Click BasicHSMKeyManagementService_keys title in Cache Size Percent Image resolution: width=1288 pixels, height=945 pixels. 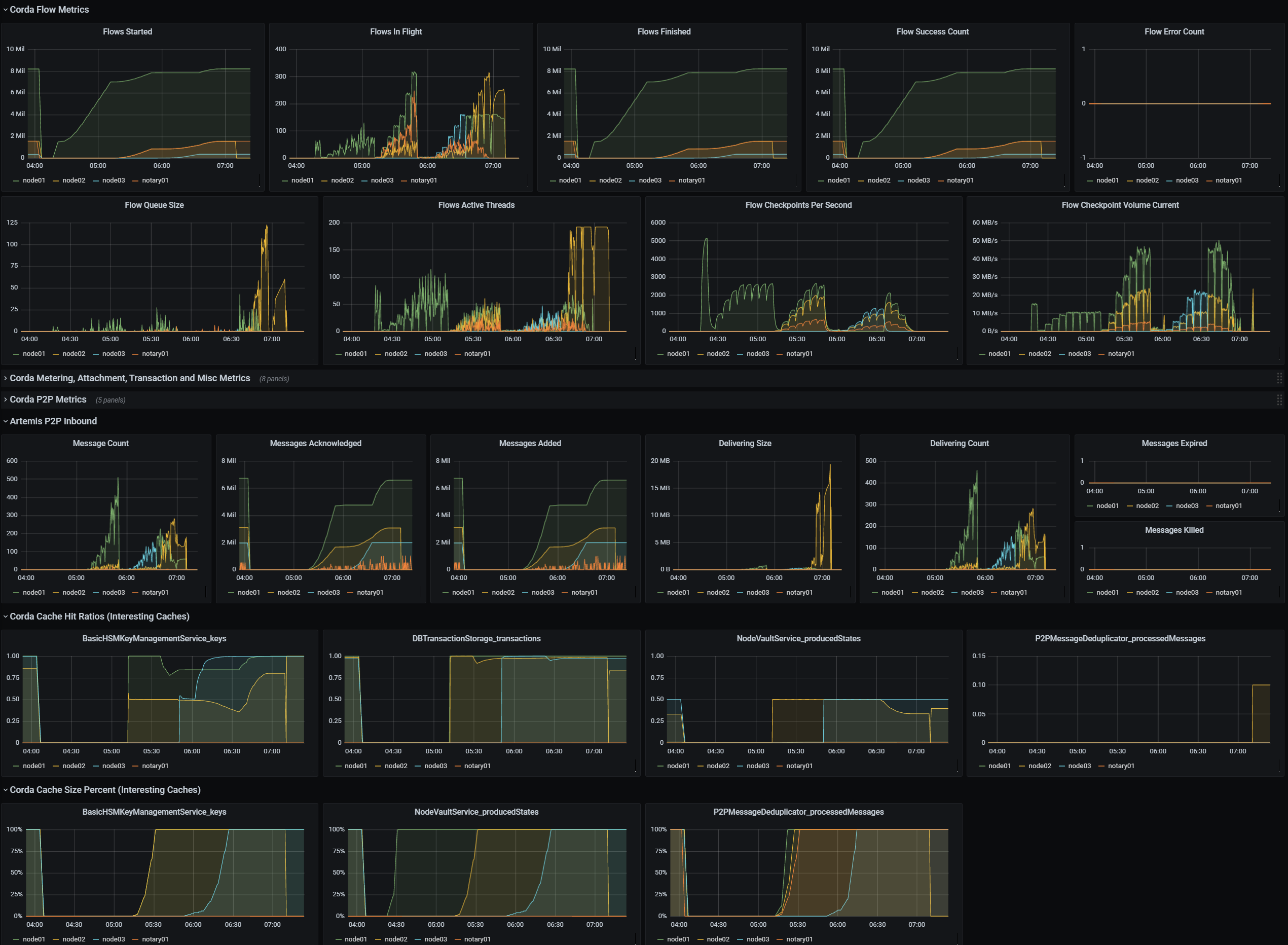(x=155, y=812)
